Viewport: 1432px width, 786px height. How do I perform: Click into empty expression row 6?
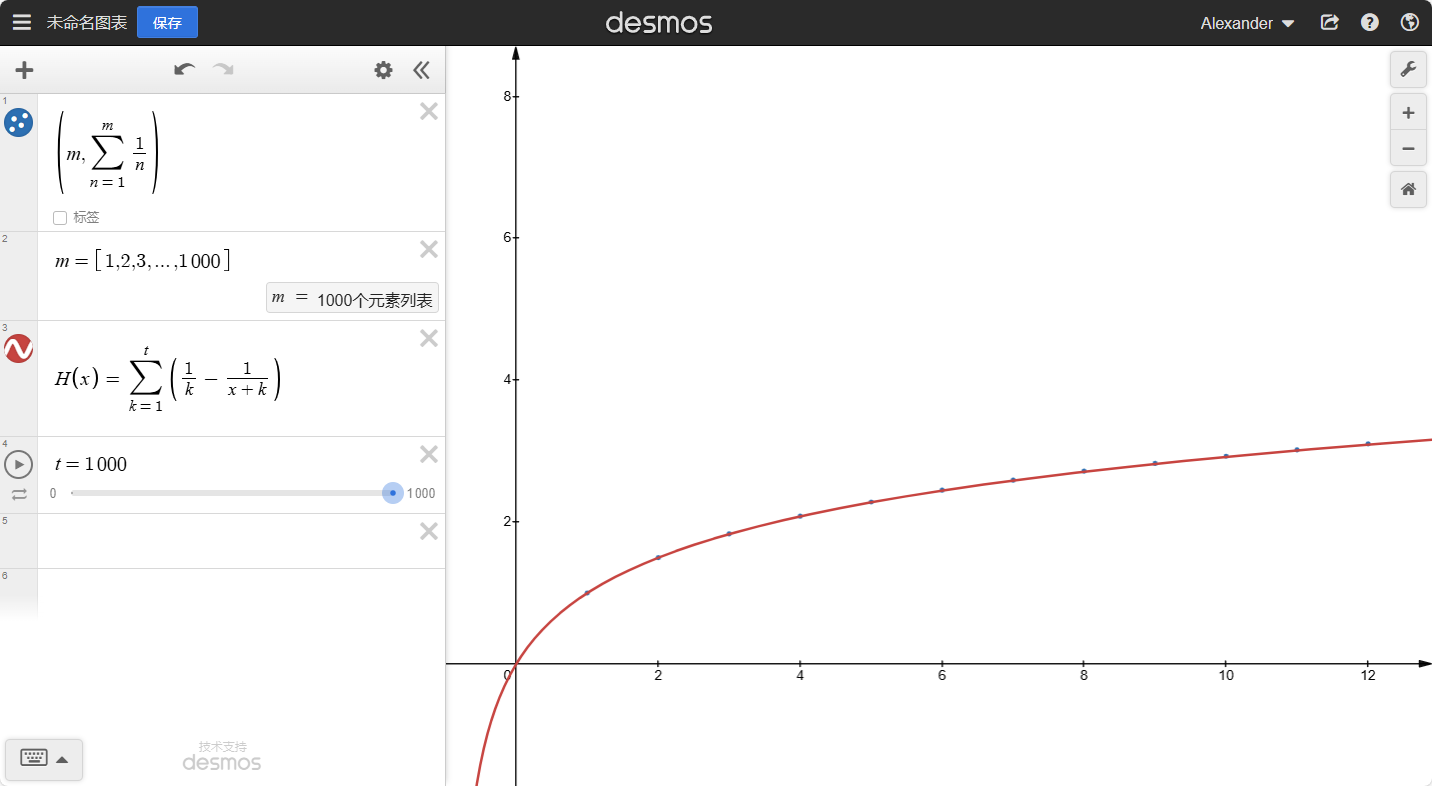(241, 592)
